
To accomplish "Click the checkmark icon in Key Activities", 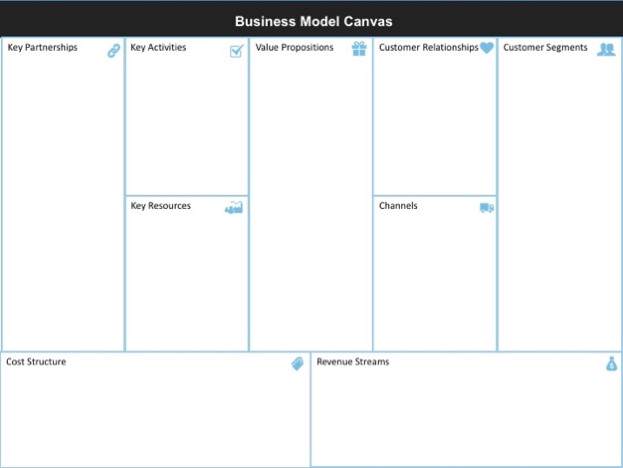I will click(237, 51).
